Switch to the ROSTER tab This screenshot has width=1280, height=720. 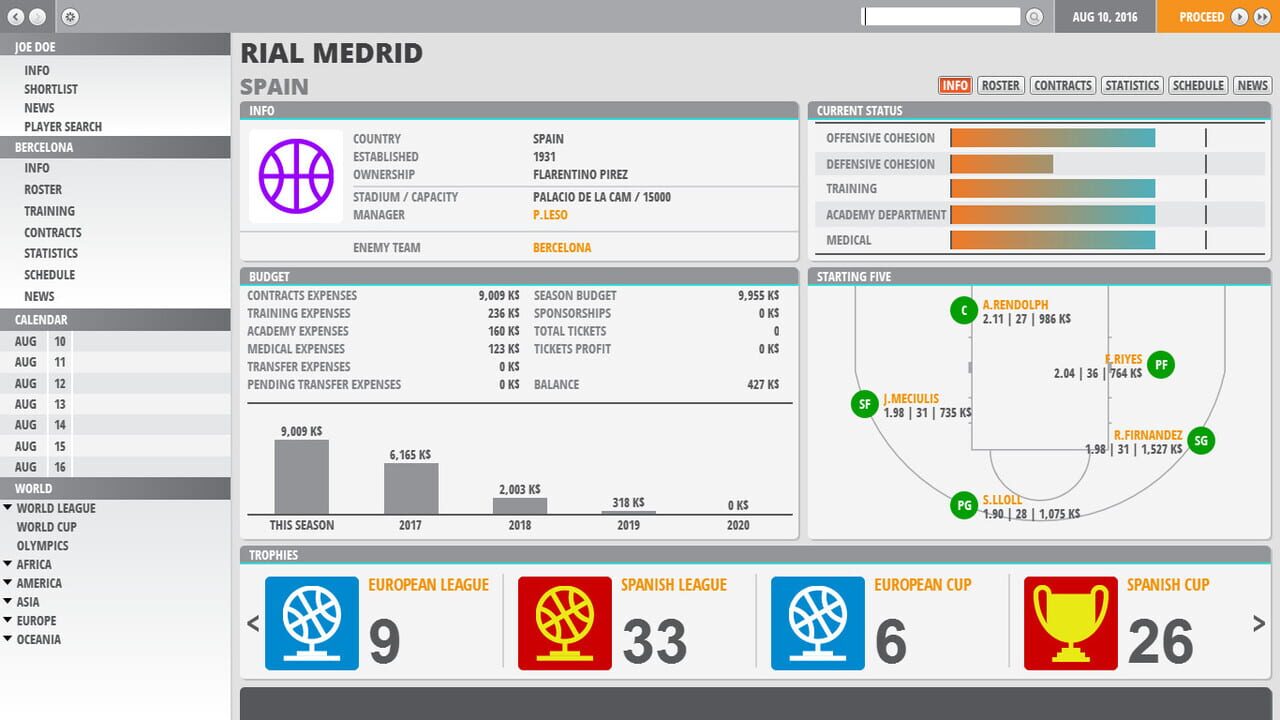1000,85
